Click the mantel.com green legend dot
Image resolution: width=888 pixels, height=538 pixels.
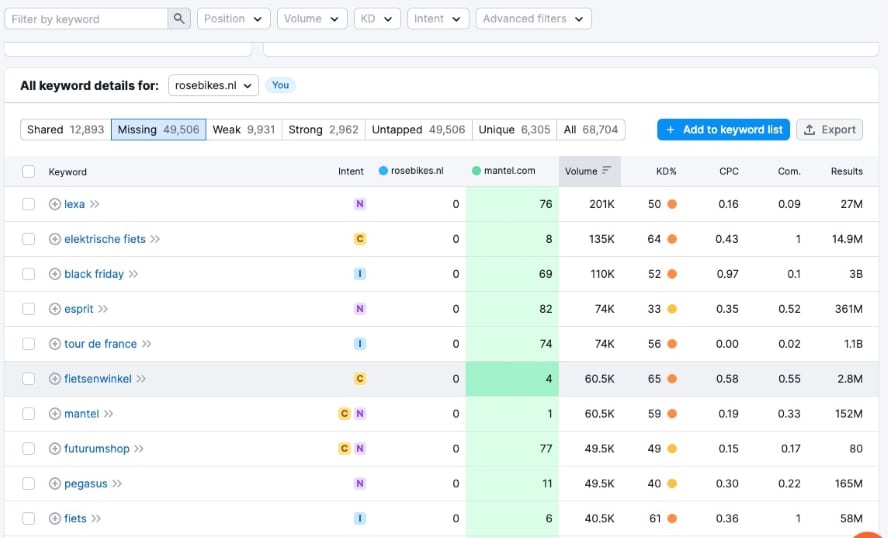click(476, 170)
